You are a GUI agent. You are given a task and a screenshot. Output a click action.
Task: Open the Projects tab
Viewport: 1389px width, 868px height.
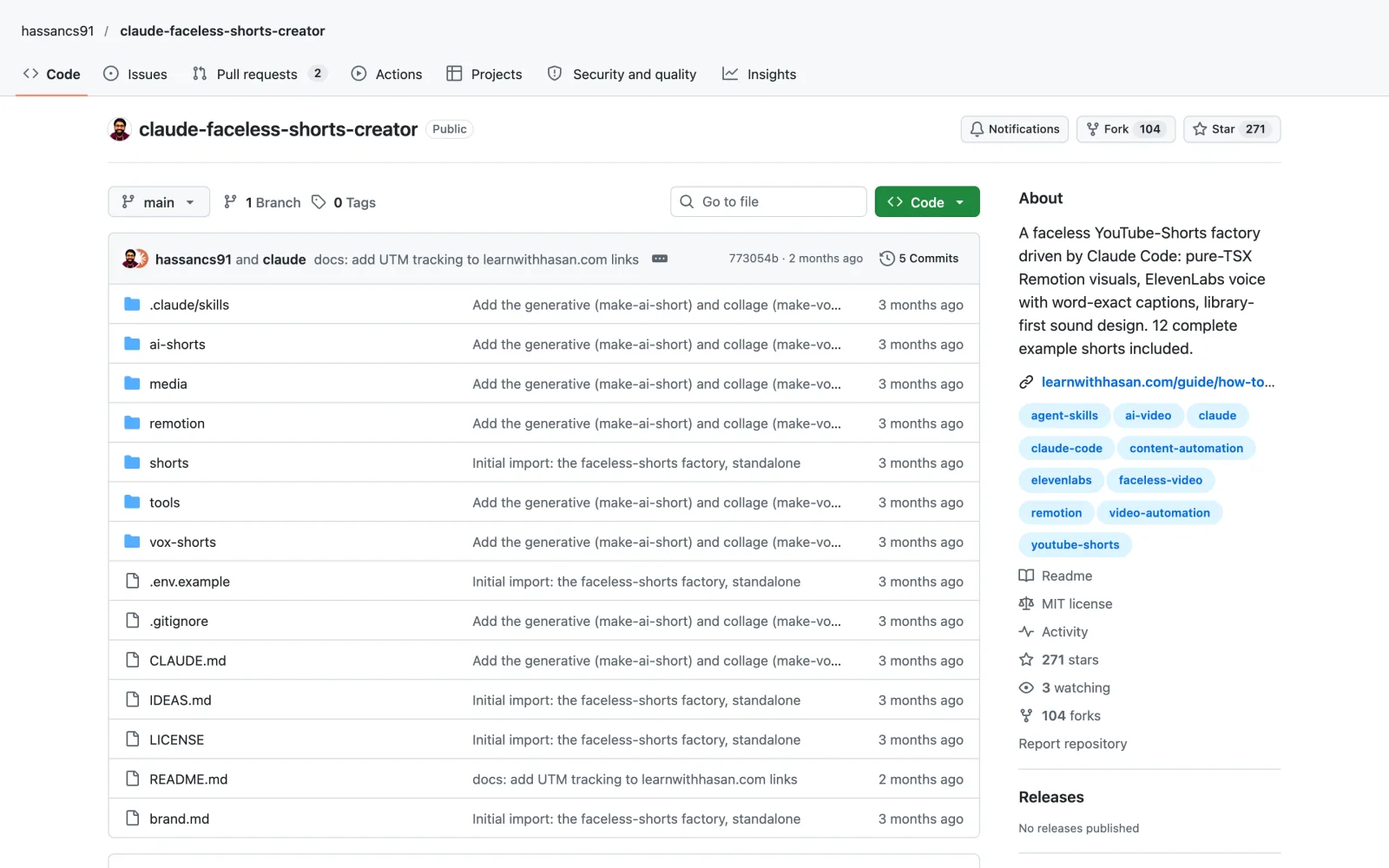pyautogui.click(x=484, y=74)
